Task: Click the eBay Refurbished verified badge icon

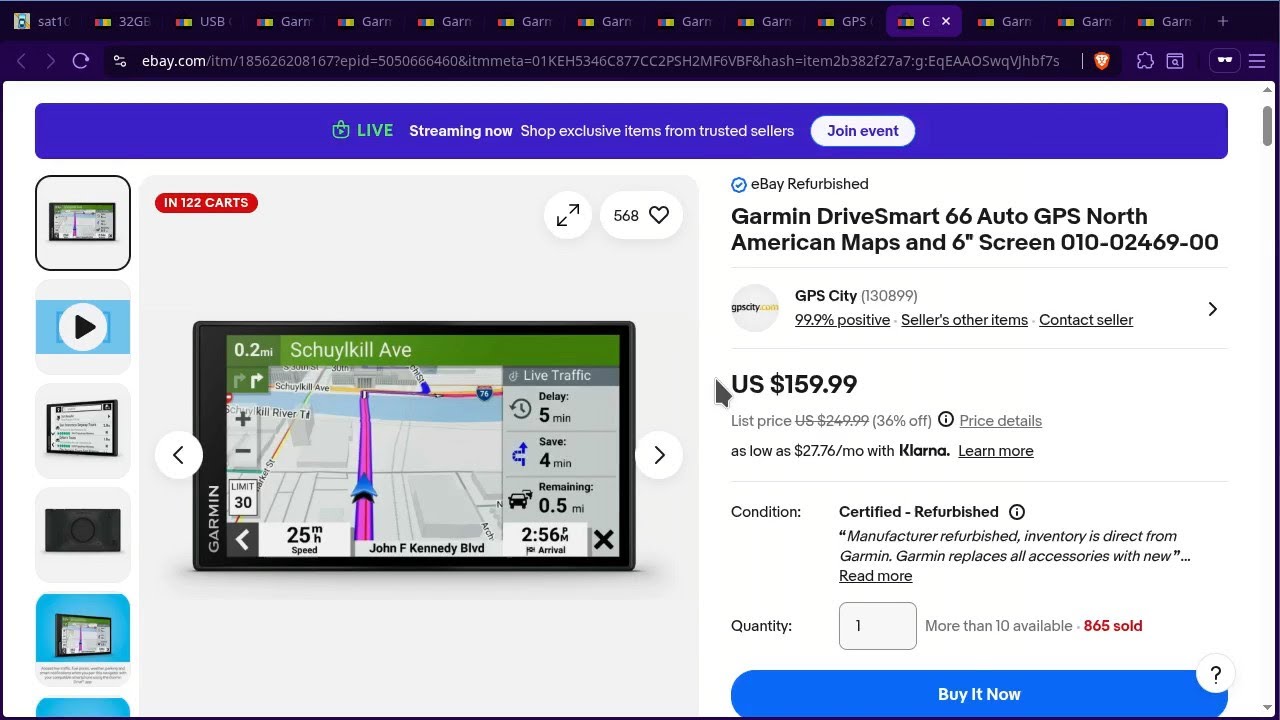Action: tap(739, 184)
